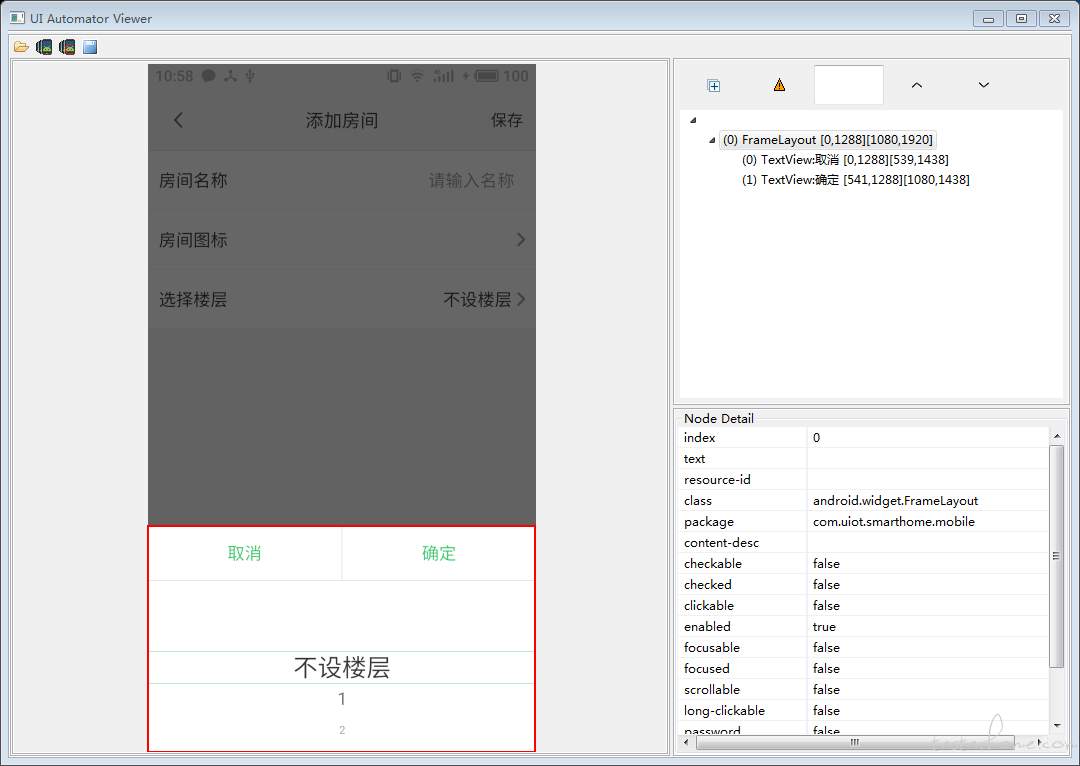Click the first Device Screenshot toolbar icon
This screenshot has height=766, width=1080.
(44, 47)
